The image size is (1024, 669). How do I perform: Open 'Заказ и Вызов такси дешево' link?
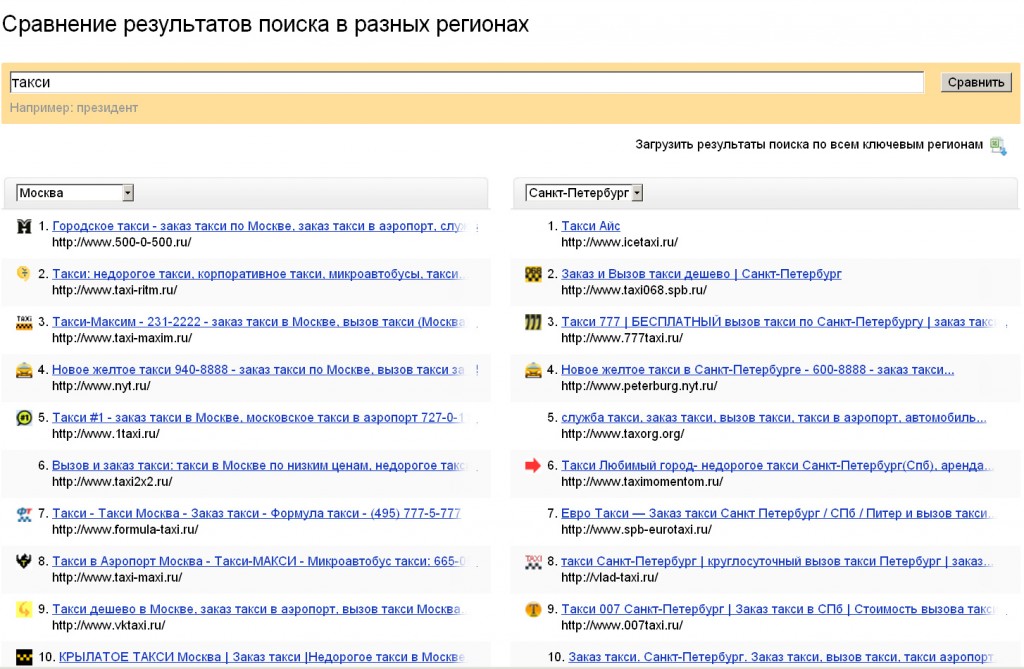point(701,274)
